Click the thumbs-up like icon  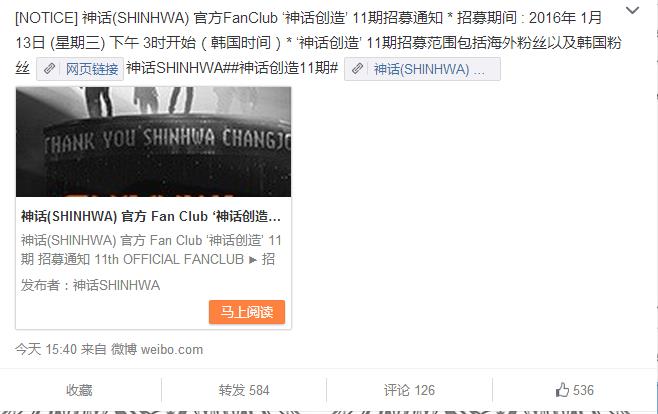click(x=562, y=390)
